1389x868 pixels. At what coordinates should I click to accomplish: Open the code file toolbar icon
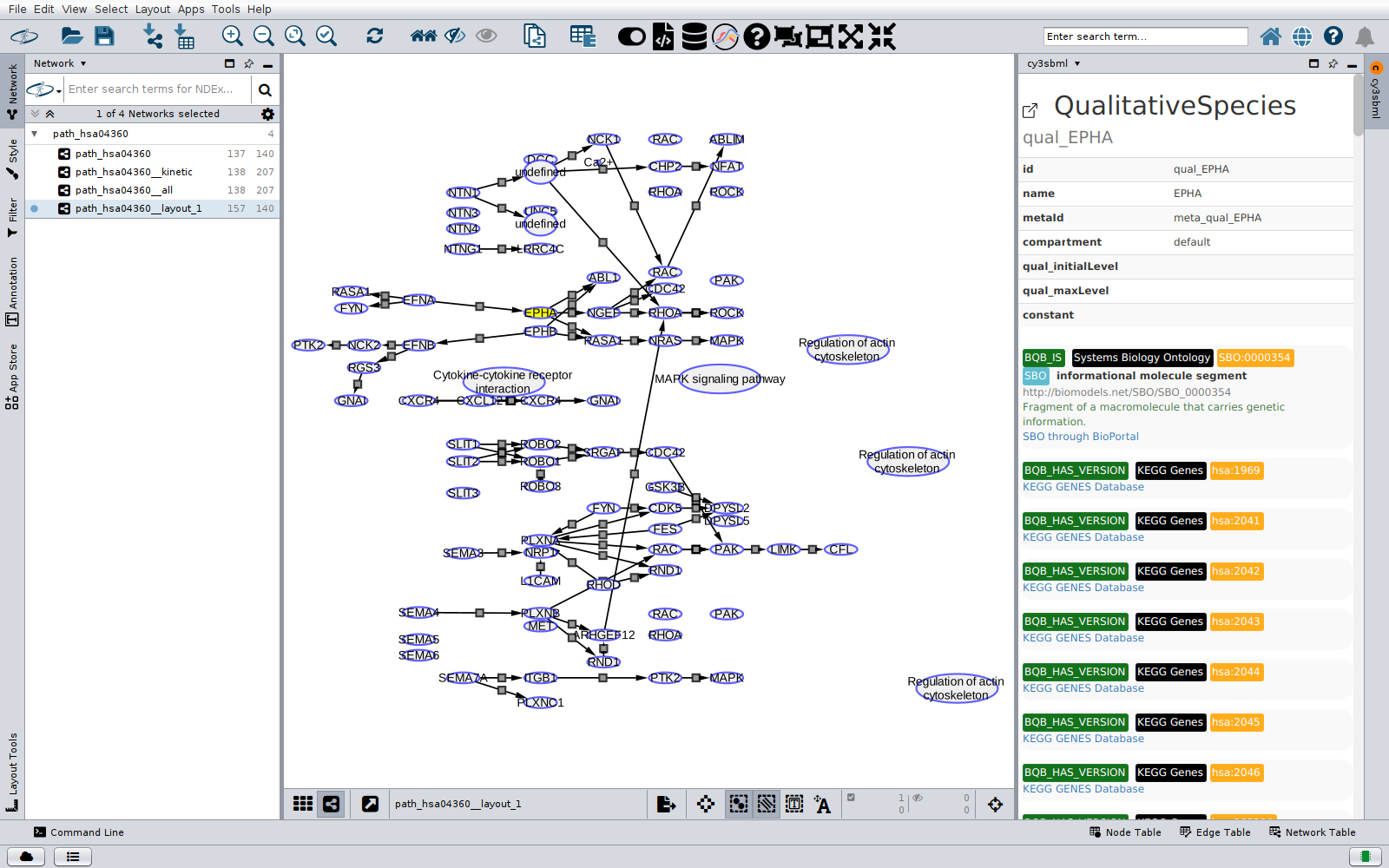pos(663,36)
